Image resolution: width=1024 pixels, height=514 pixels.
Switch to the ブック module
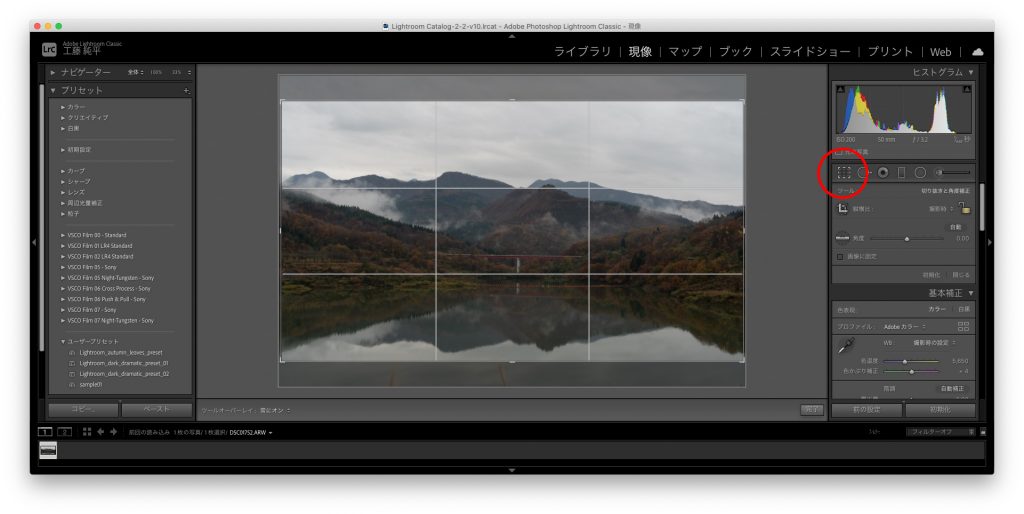[735, 52]
